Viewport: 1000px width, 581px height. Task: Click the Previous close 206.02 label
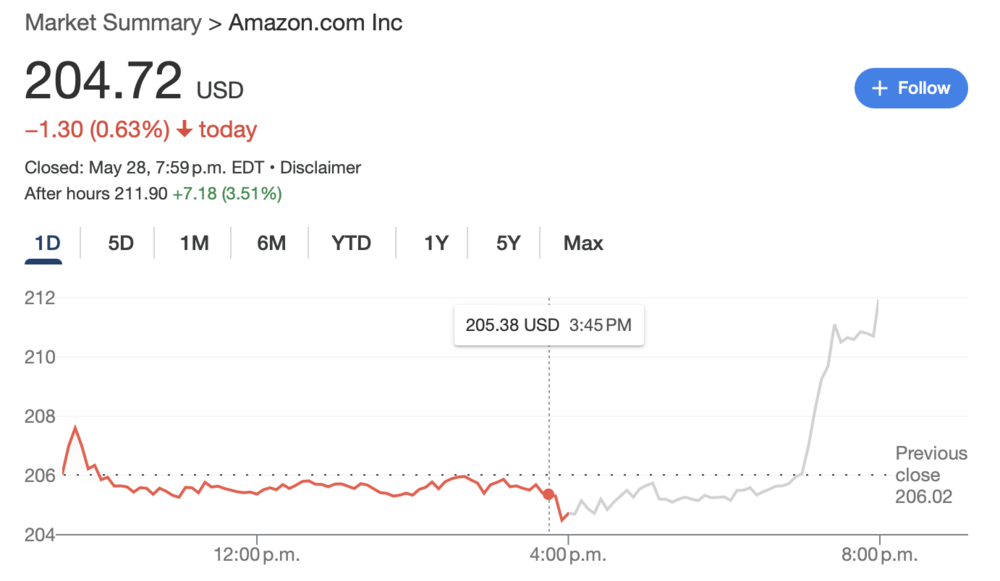[x=930, y=475]
